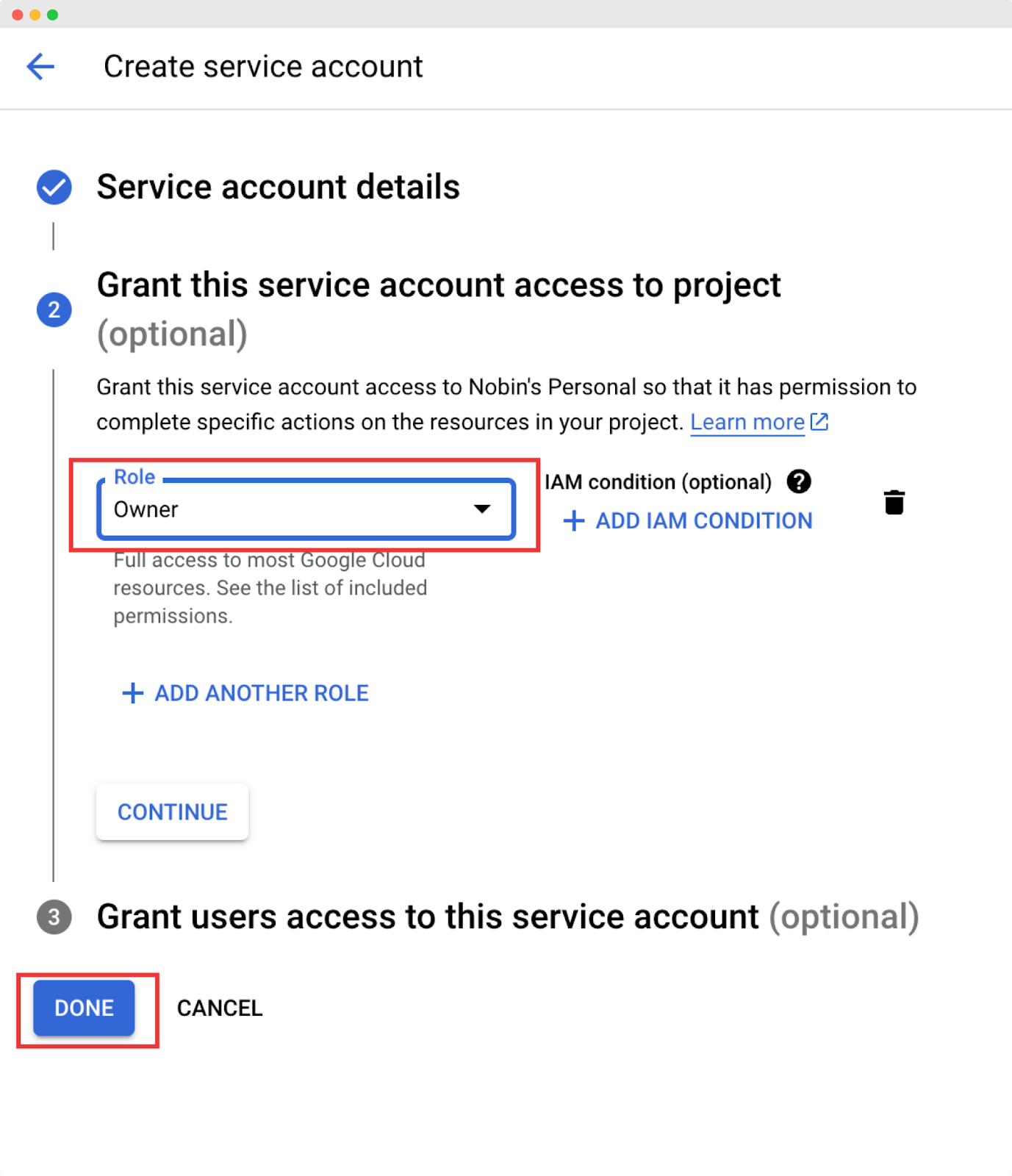
Task: Click the completed checkmark on Service account details
Action: pyautogui.click(x=53, y=187)
